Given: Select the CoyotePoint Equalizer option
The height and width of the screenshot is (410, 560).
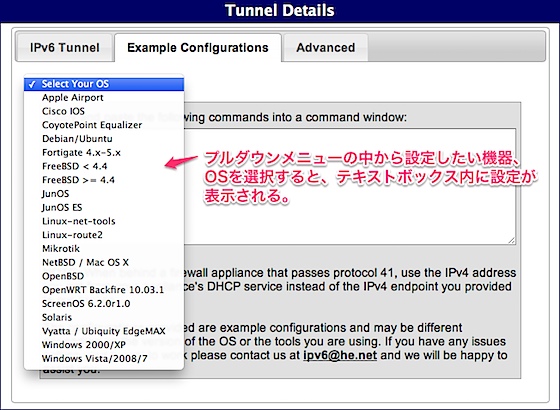Looking at the screenshot, I should pos(104,125).
